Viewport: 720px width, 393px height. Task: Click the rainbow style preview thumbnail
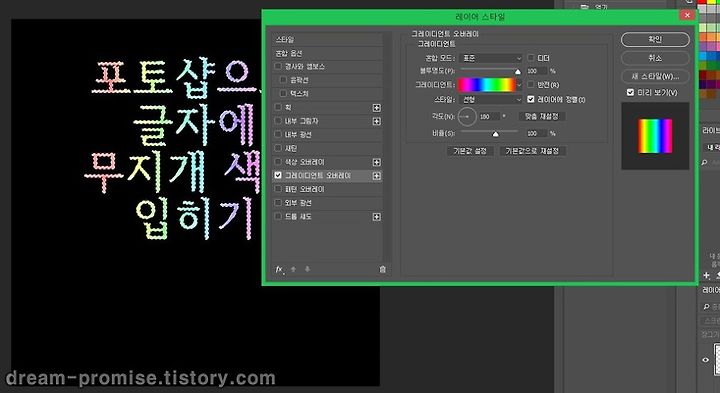(x=655, y=136)
